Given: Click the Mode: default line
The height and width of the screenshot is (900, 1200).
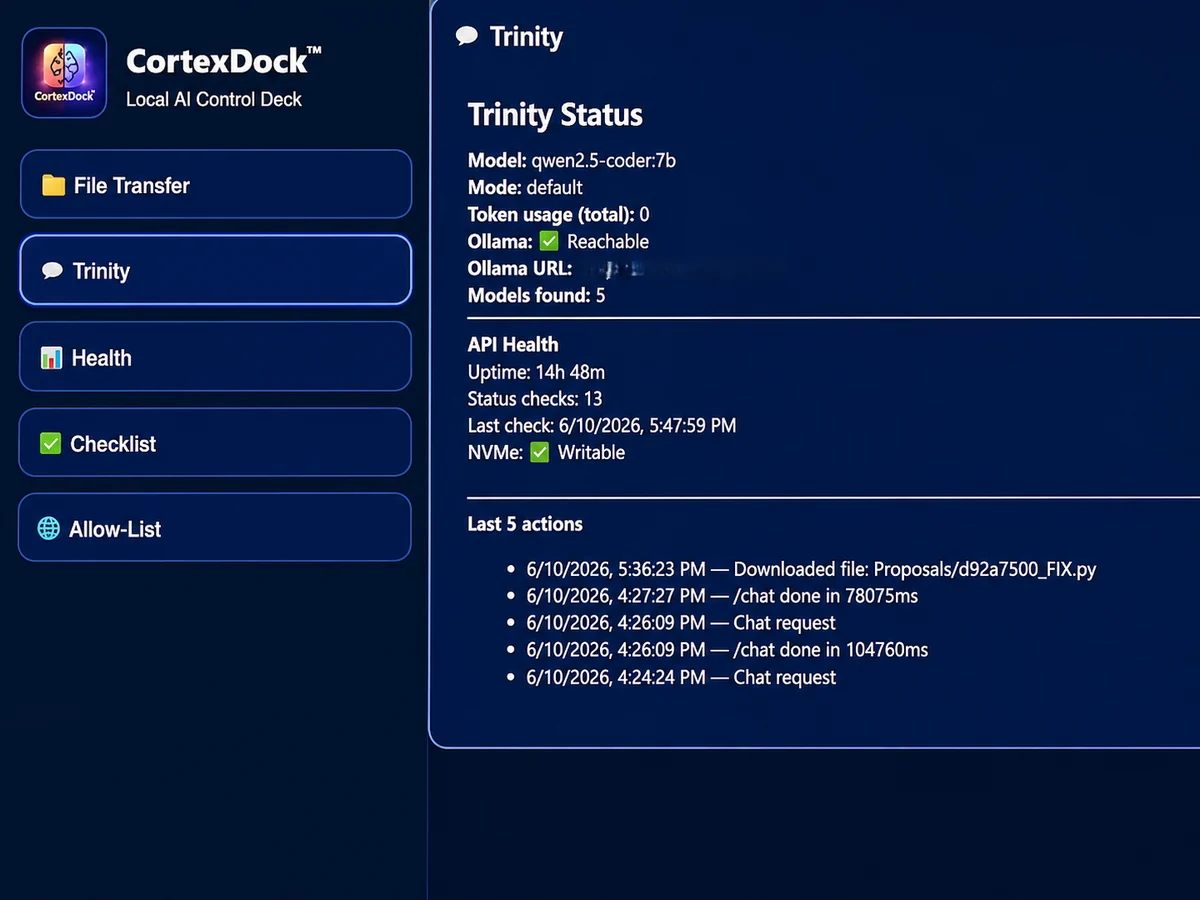Looking at the screenshot, I should pyautogui.click(x=525, y=187).
